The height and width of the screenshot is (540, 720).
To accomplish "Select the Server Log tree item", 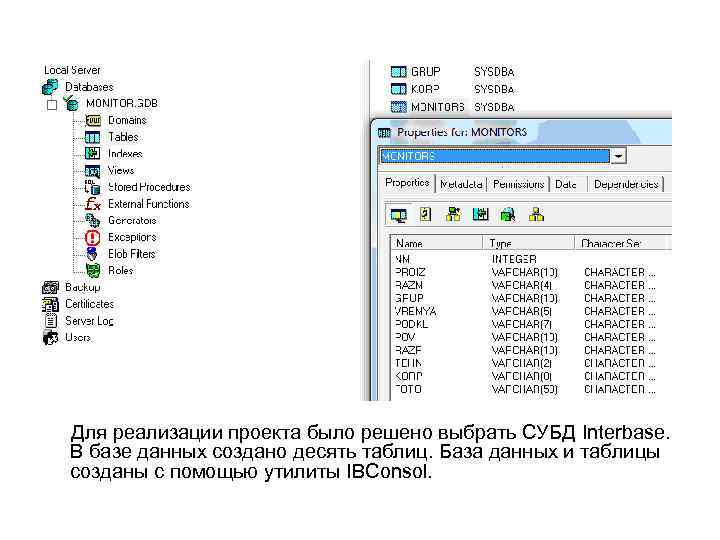I will click(x=89, y=321).
